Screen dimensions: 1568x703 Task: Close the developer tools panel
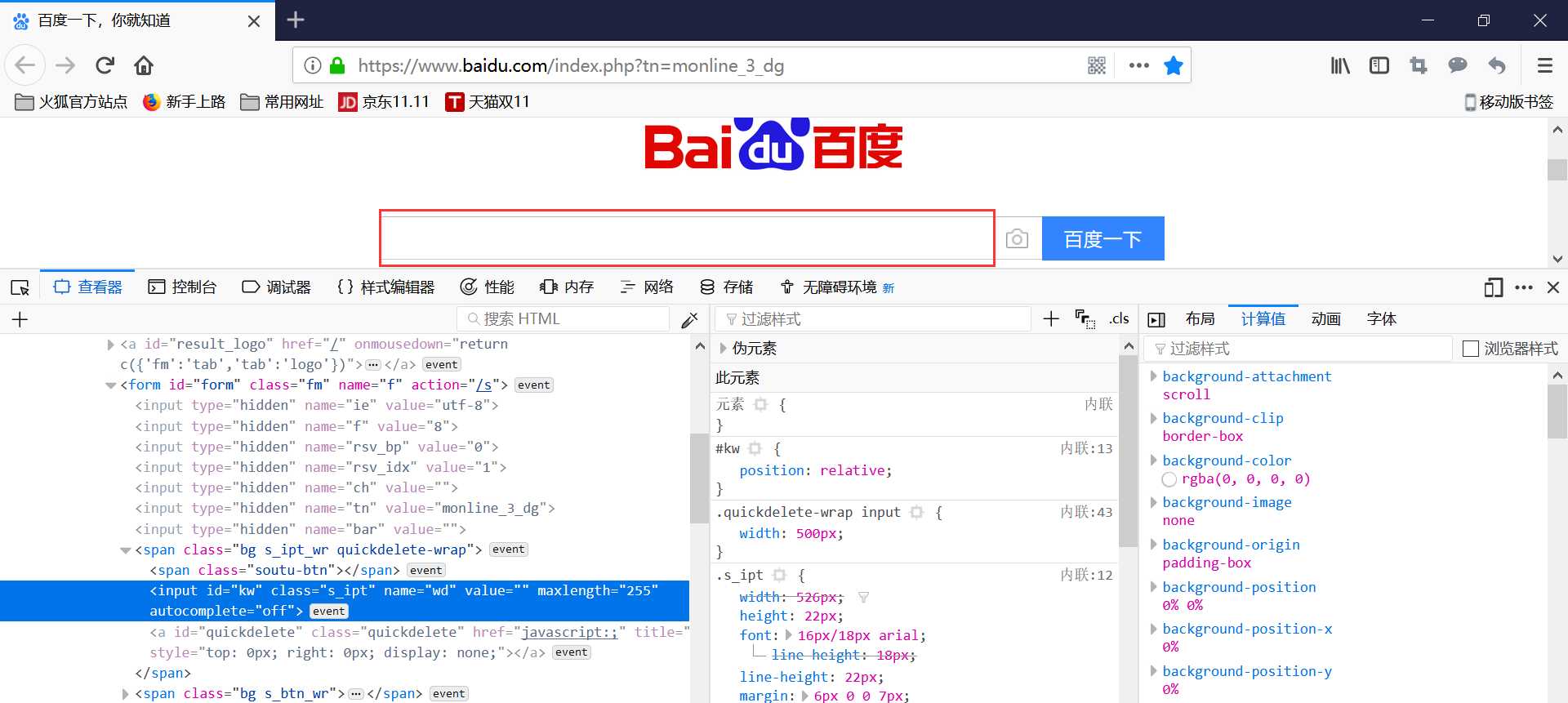point(1553,287)
